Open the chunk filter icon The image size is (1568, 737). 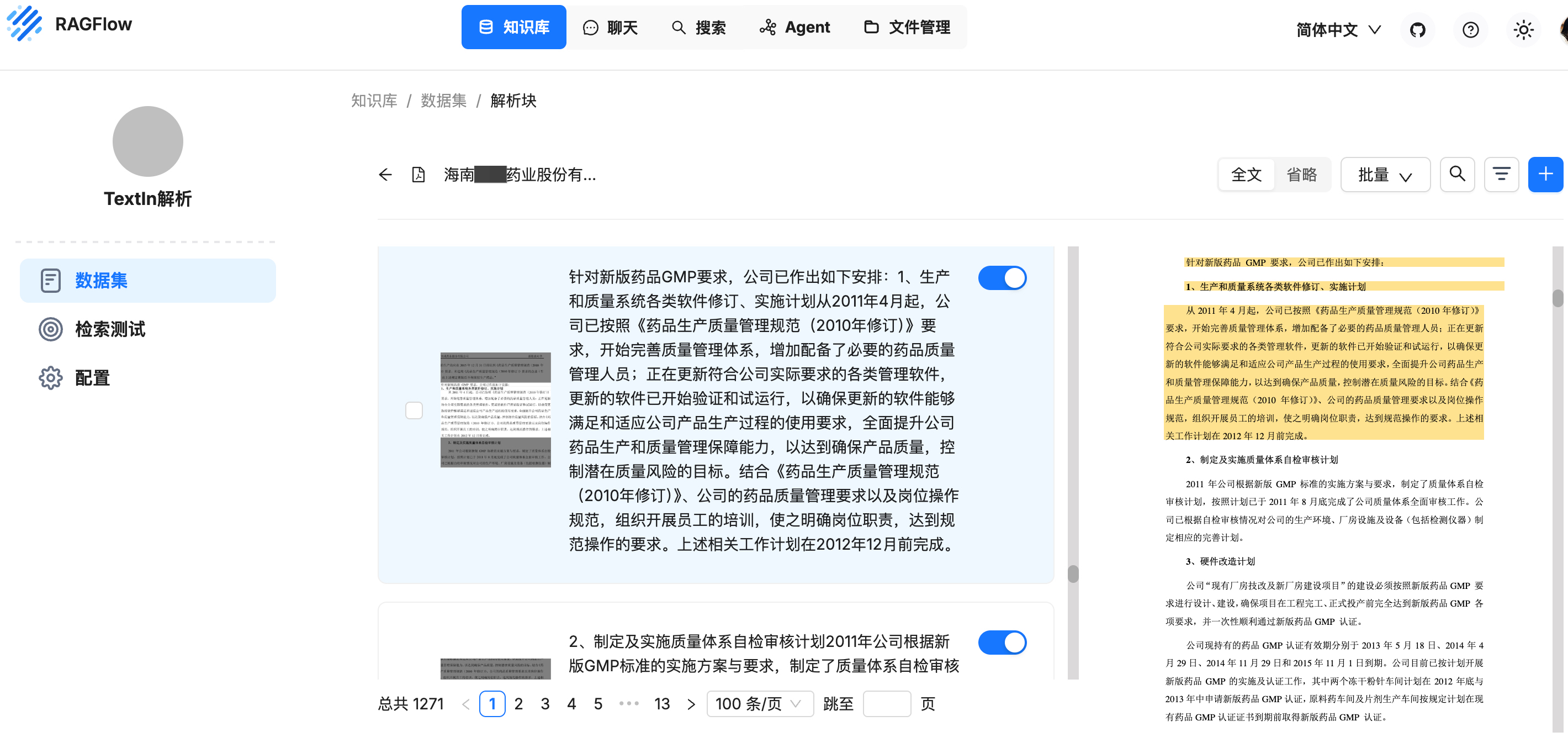click(1501, 174)
